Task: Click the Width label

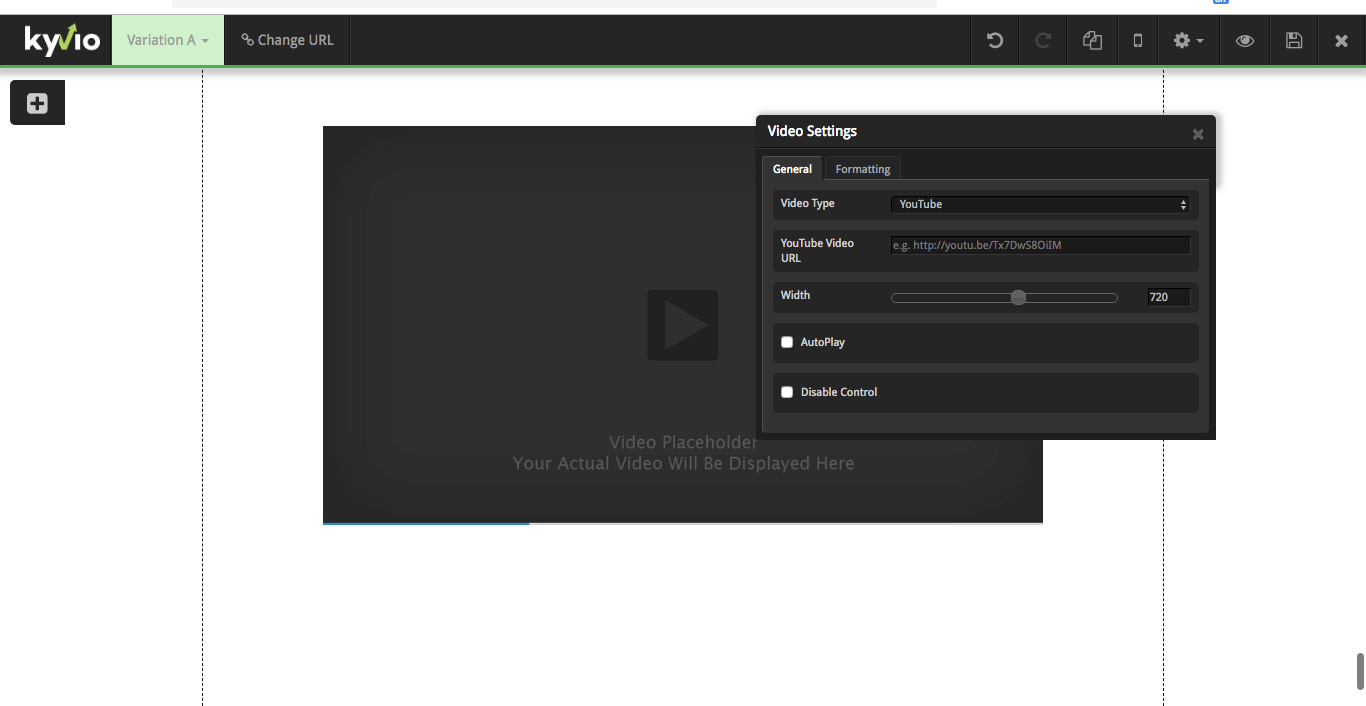Action: tap(795, 295)
